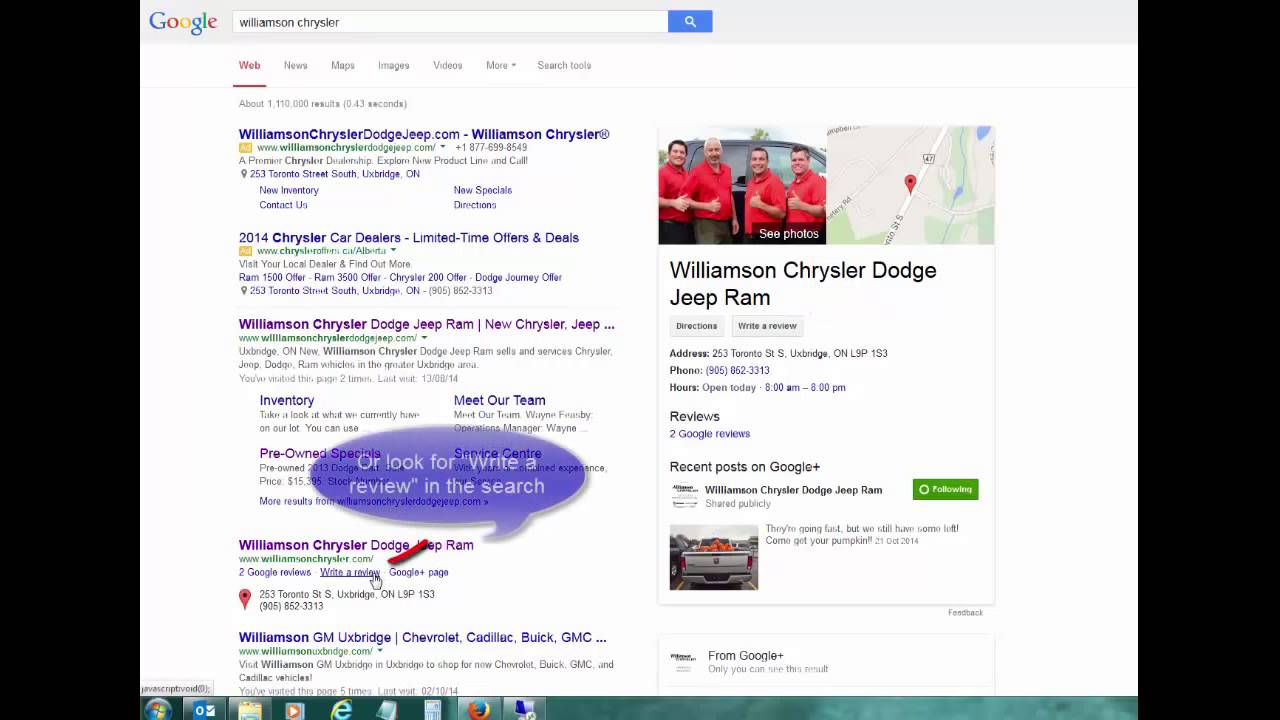Image resolution: width=1280 pixels, height=720 pixels.
Task: Click the Williamson Chrysler Dodge Jeep Ram Google+ post name
Action: click(x=793, y=490)
